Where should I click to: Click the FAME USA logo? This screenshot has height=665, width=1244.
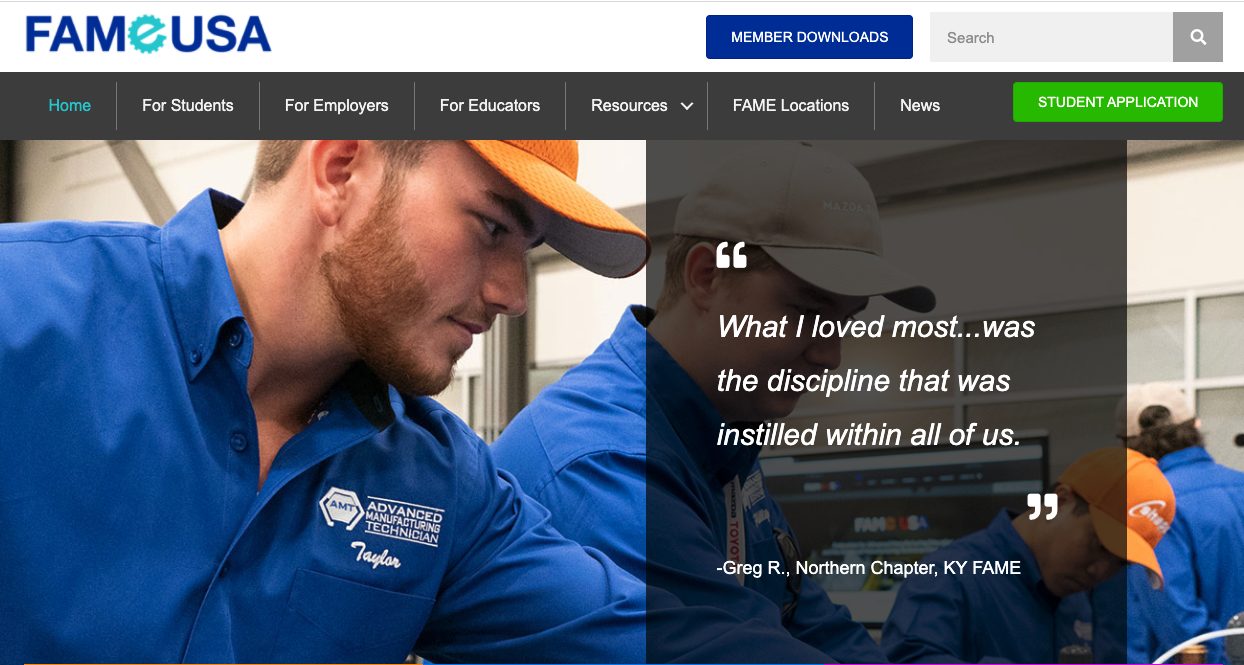point(148,35)
